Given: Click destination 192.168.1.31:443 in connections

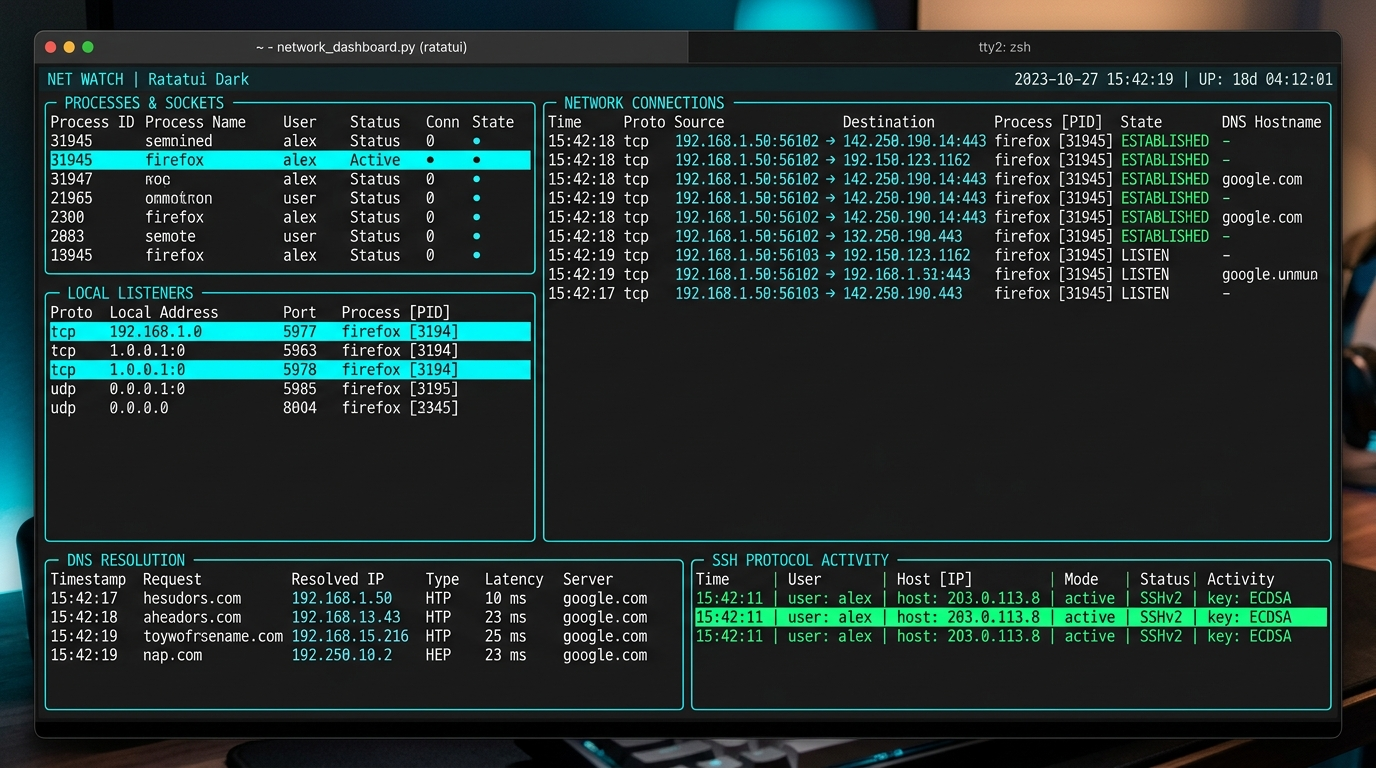Looking at the screenshot, I should click(x=907, y=274).
